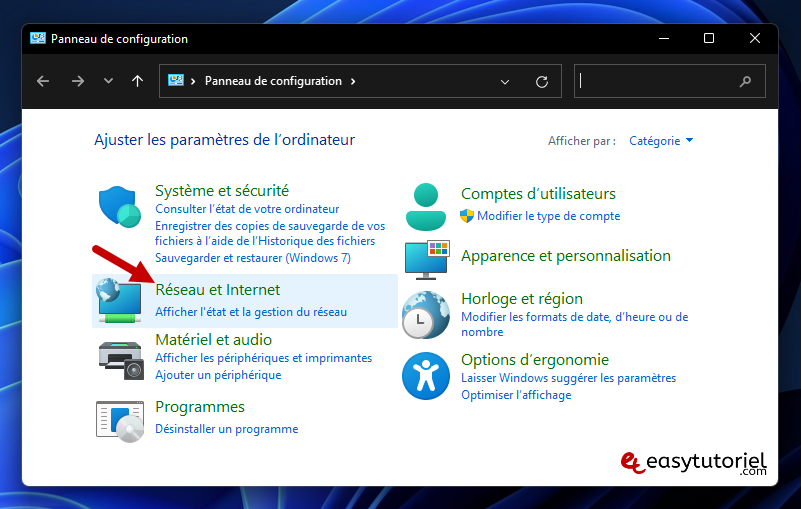This screenshot has width=801, height=509.
Task: Click Optimiser l'affichage link
Action: [516, 395]
